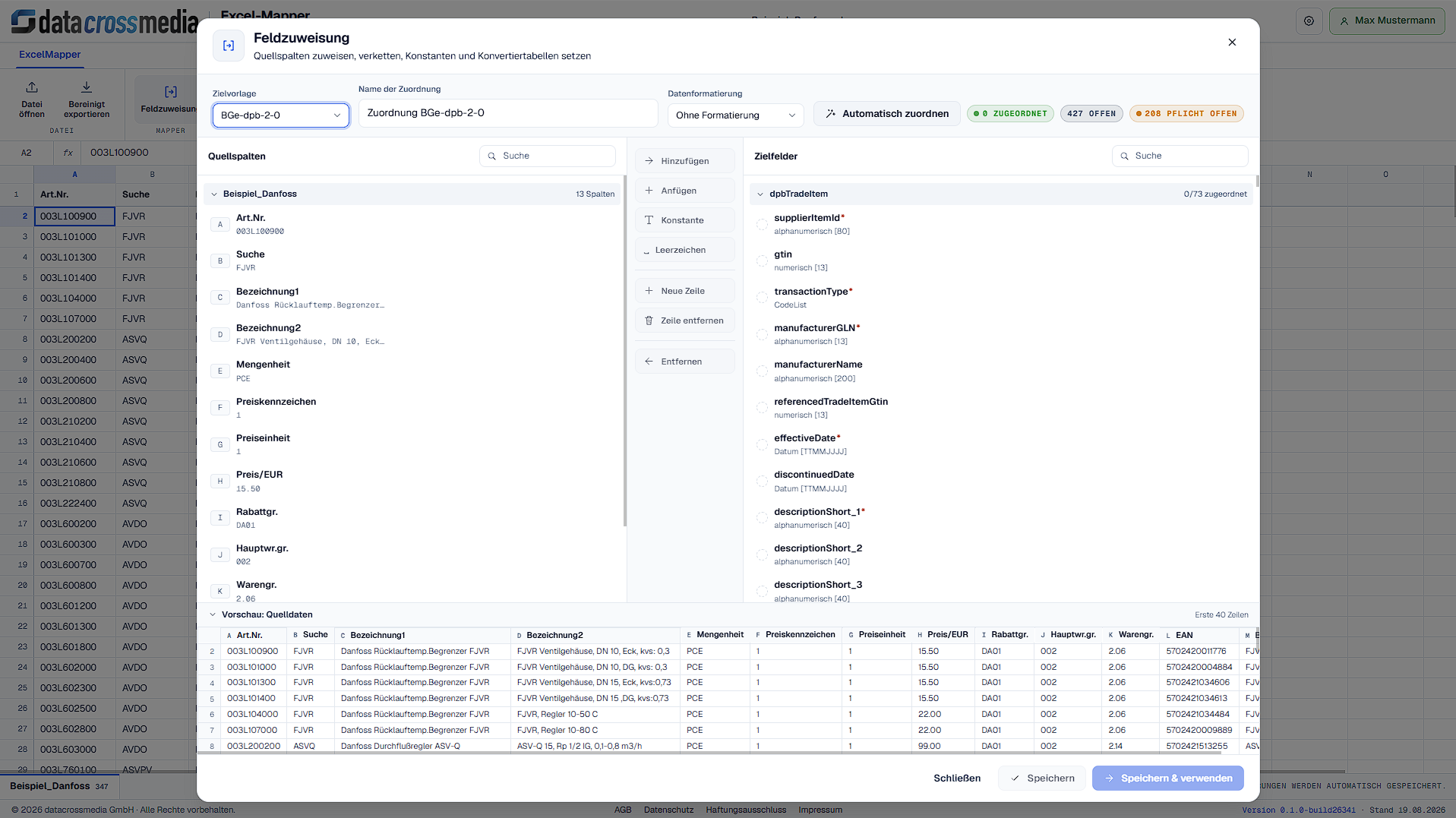Screen dimensions: 1456x818
Task: Click the Zeile entfernen trash button
Action: [684, 321]
